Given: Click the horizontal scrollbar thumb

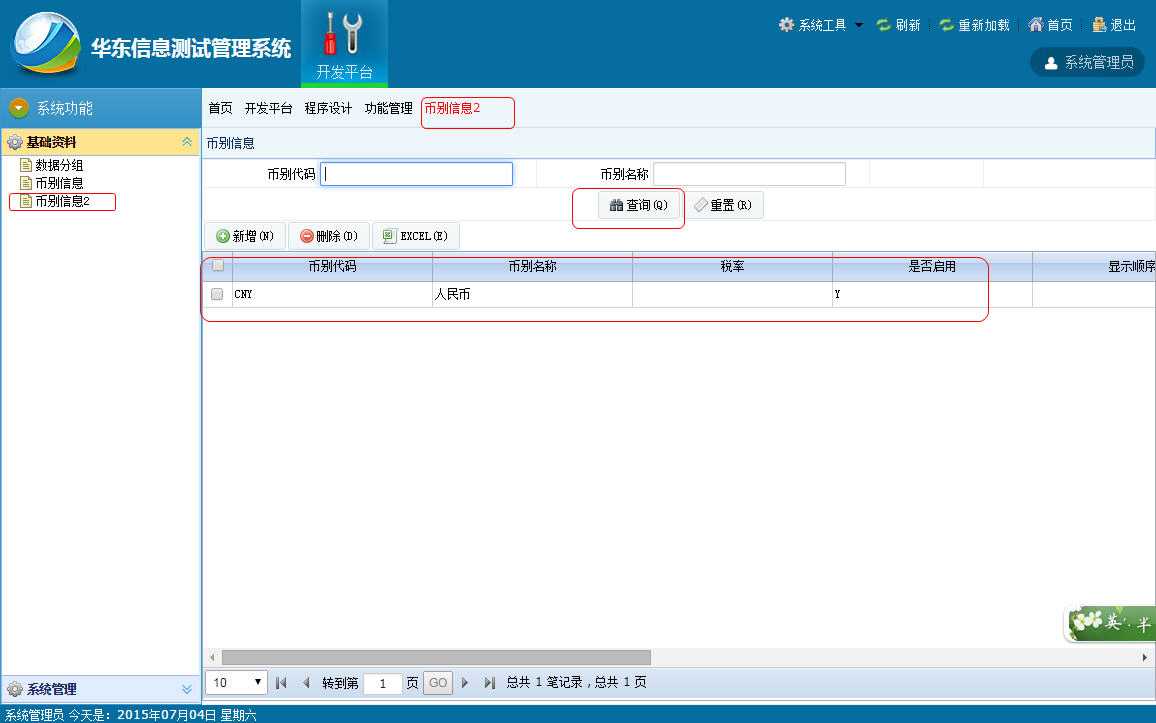Looking at the screenshot, I should [x=436, y=657].
